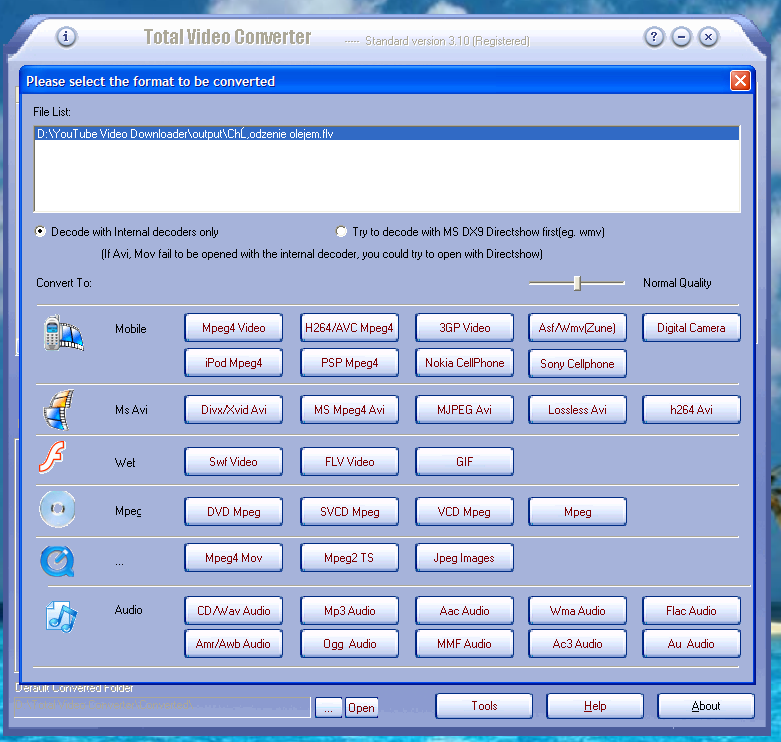Click the Ms Avi filmstrip icon

tap(59, 410)
